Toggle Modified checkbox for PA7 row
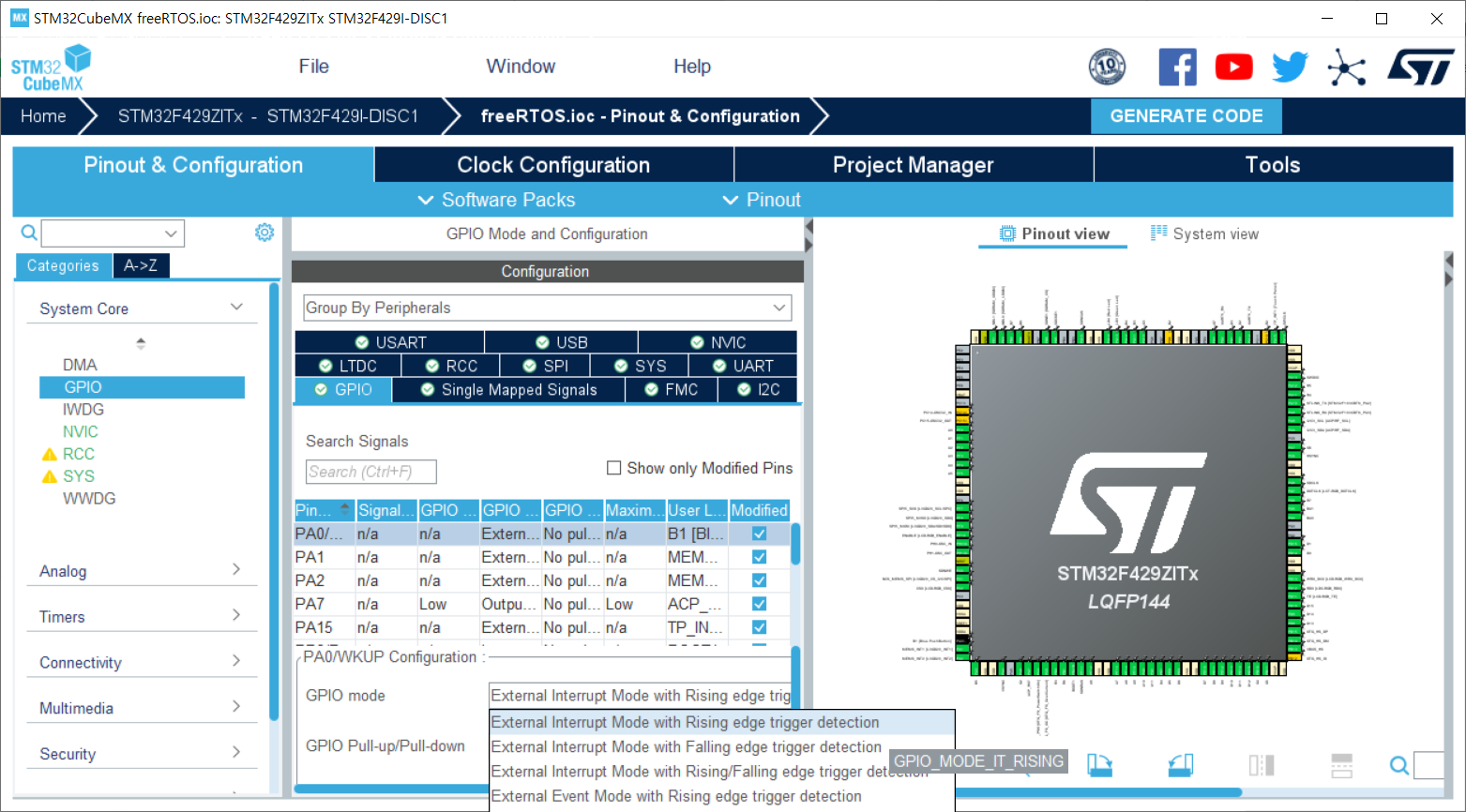This screenshot has height=812, width=1466. pyautogui.click(x=760, y=604)
